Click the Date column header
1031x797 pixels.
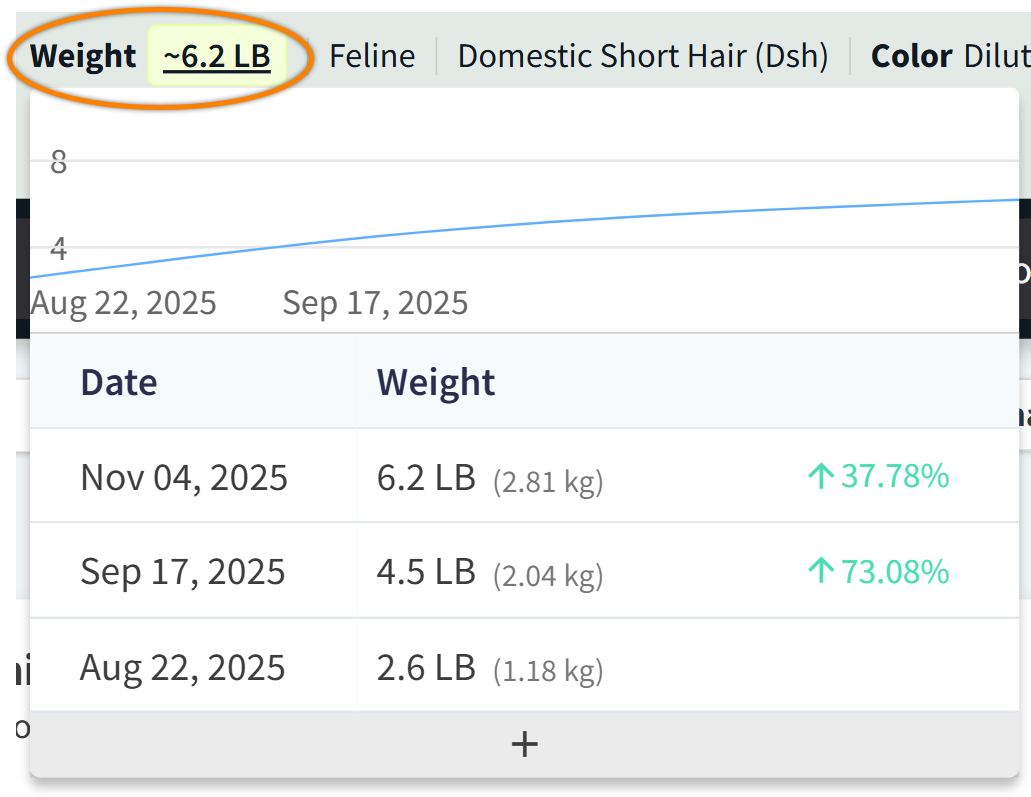point(119,382)
